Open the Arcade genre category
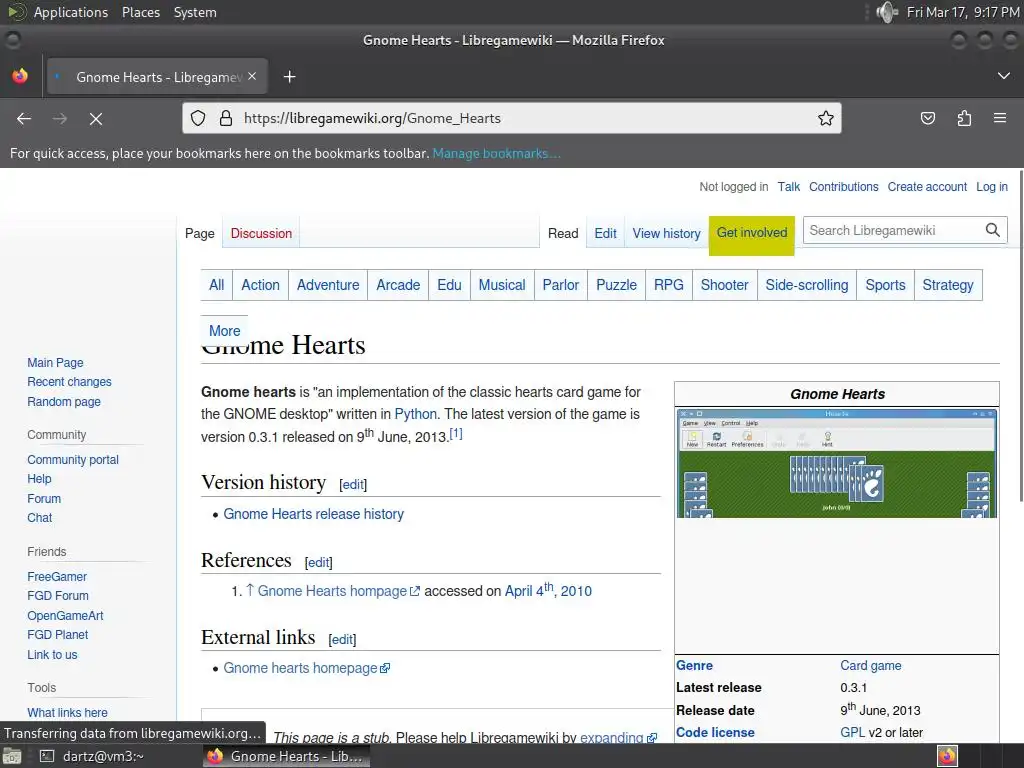 pyautogui.click(x=398, y=285)
